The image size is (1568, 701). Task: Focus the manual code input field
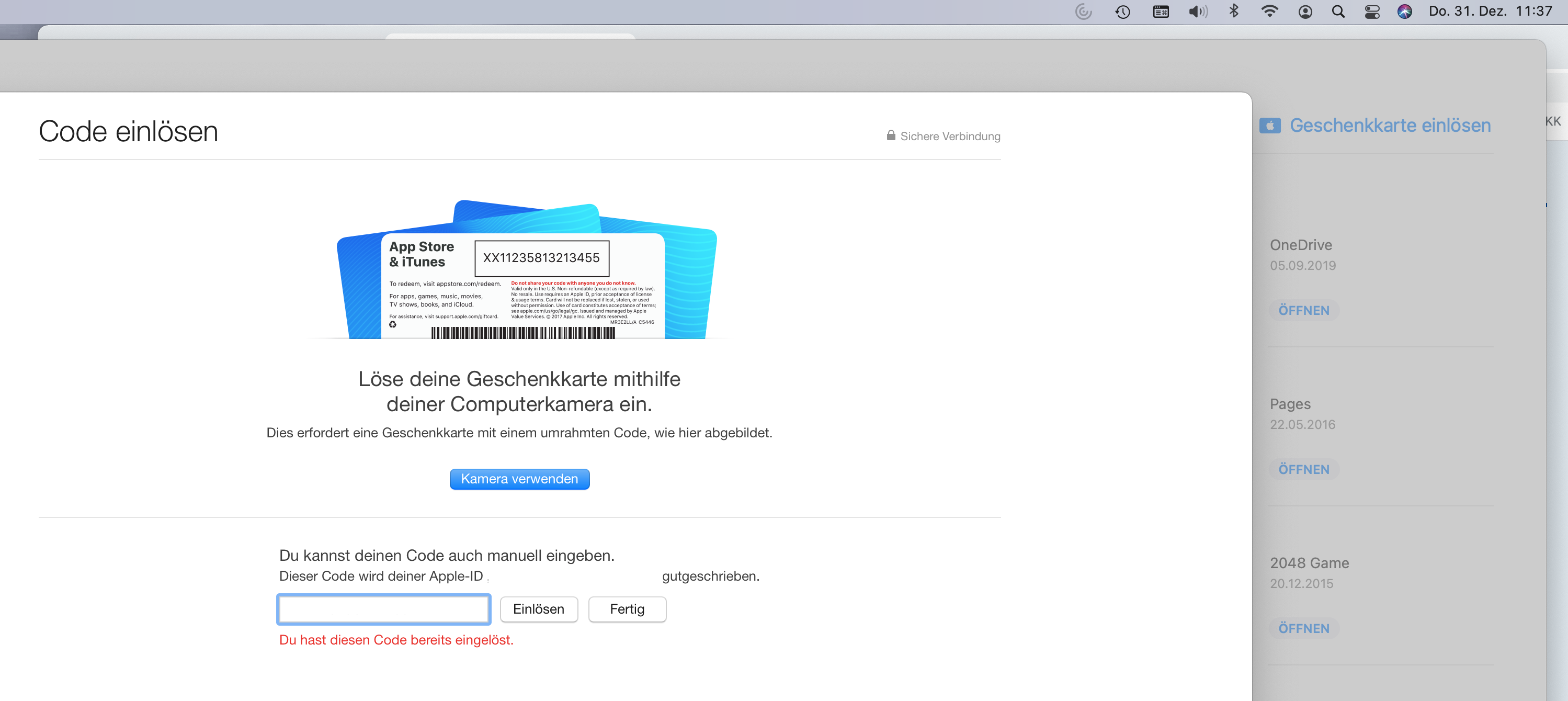pyautogui.click(x=383, y=609)
